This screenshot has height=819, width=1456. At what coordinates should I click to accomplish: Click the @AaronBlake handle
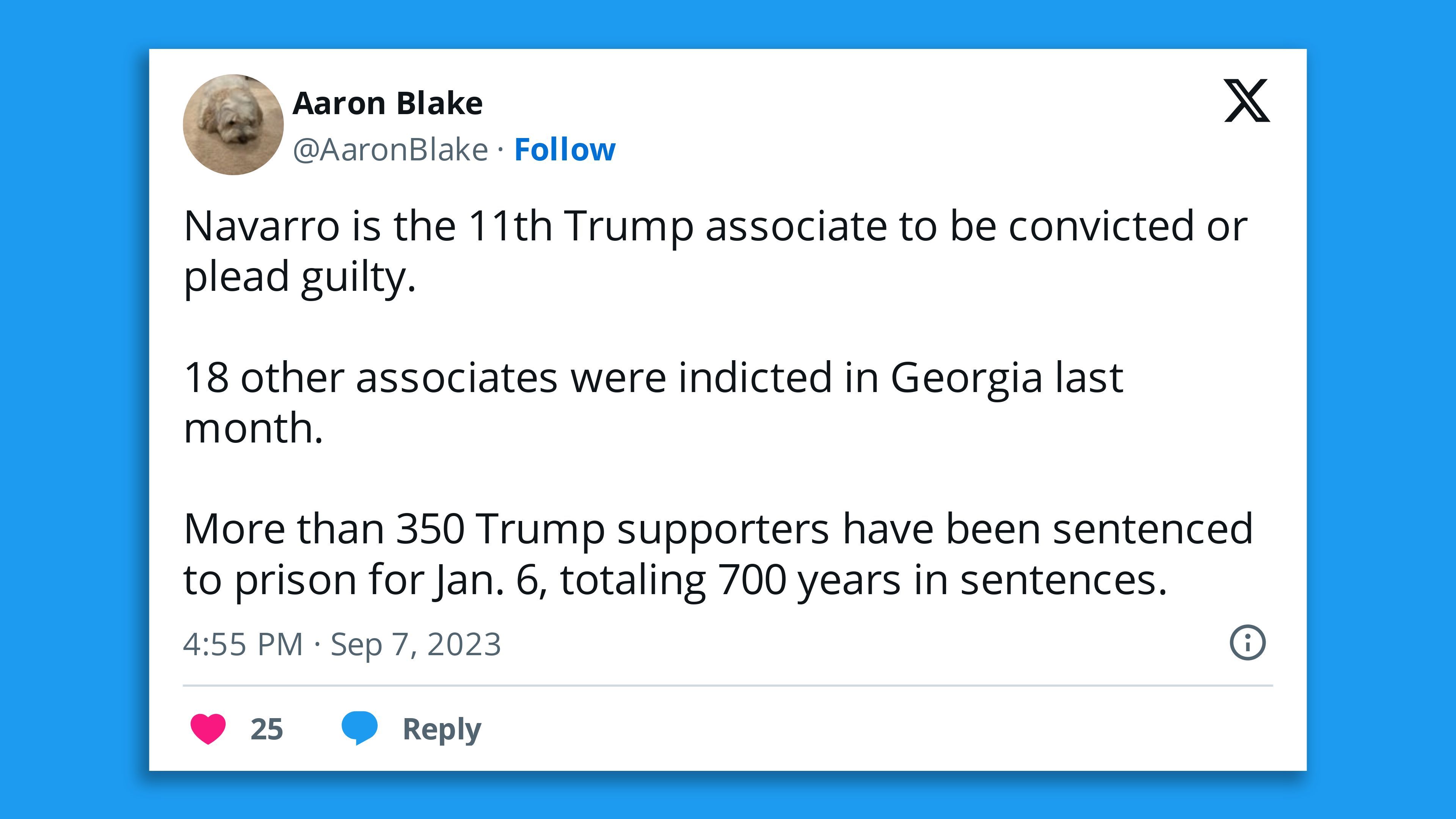[x=390, y=150]
